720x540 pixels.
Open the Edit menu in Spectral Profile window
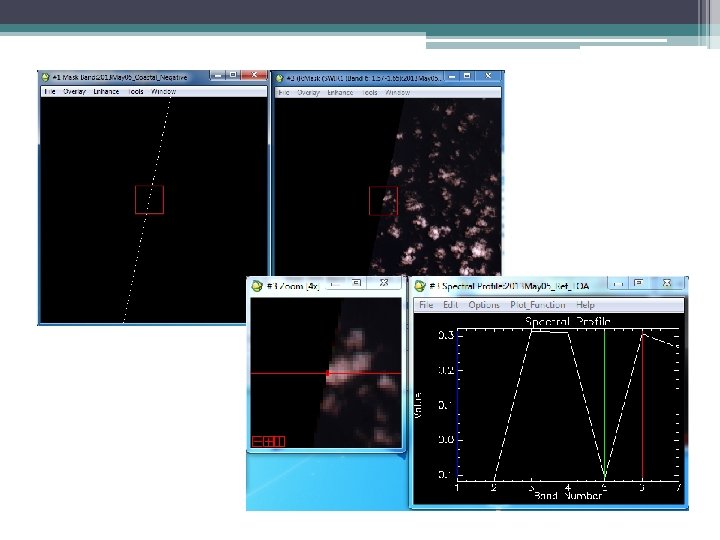tap(452, 305)
